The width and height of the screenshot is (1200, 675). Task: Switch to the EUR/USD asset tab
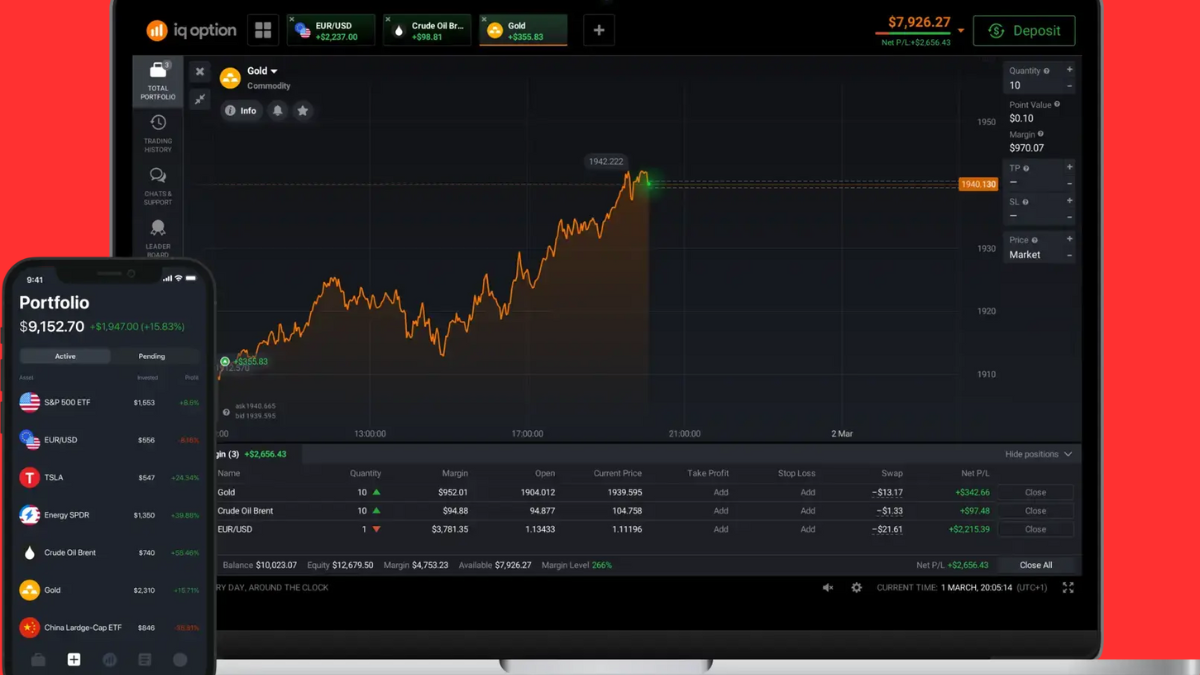[331, 31]
